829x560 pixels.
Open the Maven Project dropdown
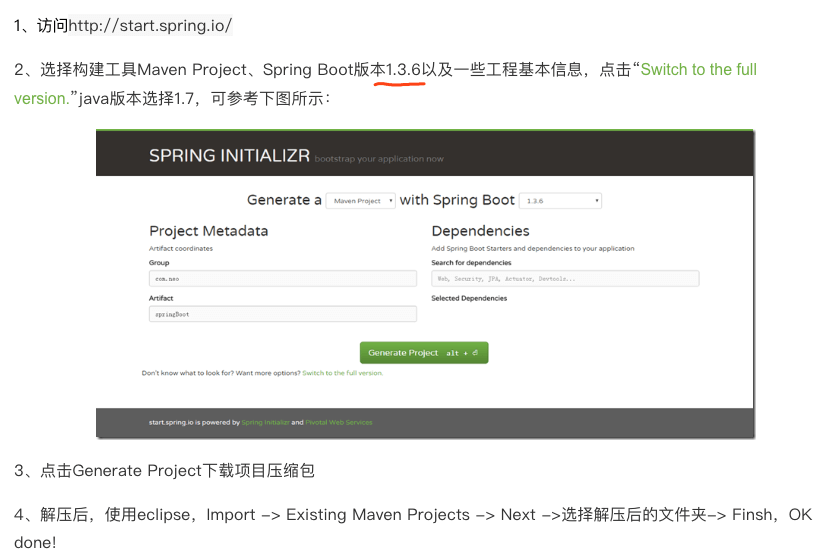361,201
